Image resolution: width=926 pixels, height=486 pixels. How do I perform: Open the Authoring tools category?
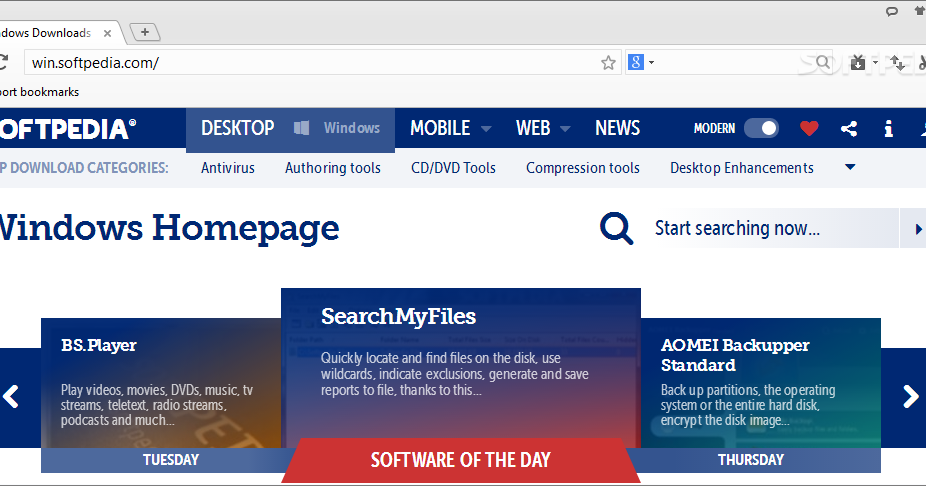[x=332, y=168]
